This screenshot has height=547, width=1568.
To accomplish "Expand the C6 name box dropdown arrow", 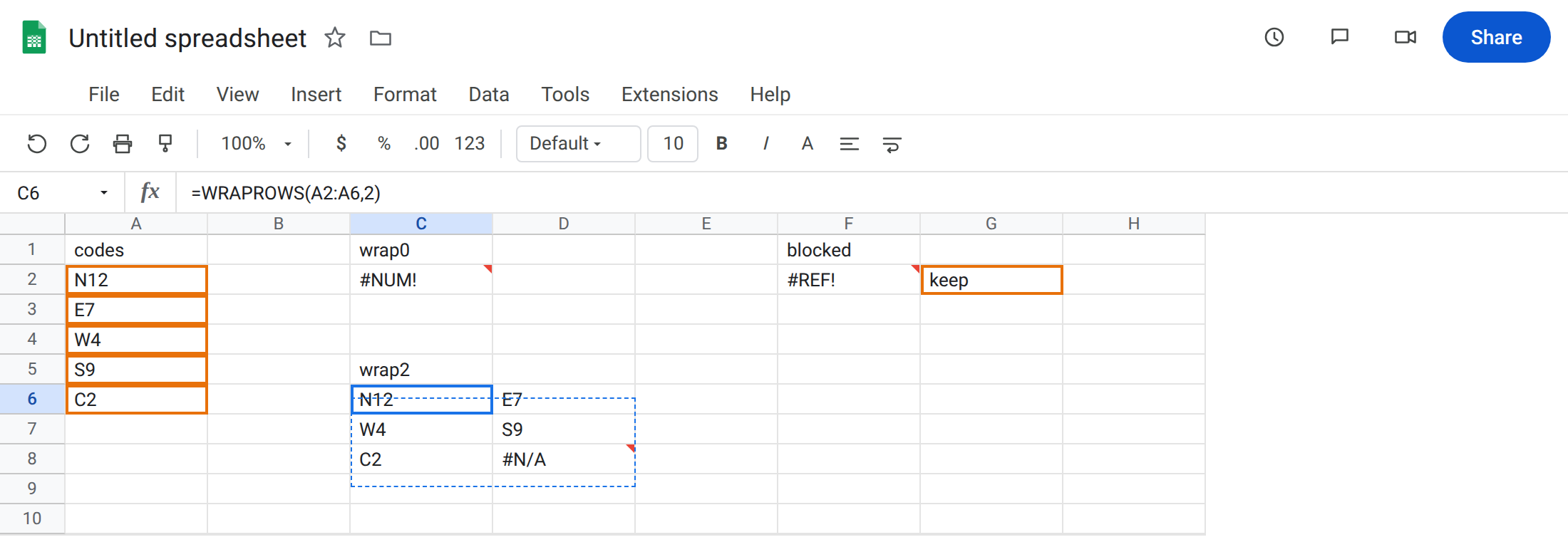I will (x=104, y=193).
